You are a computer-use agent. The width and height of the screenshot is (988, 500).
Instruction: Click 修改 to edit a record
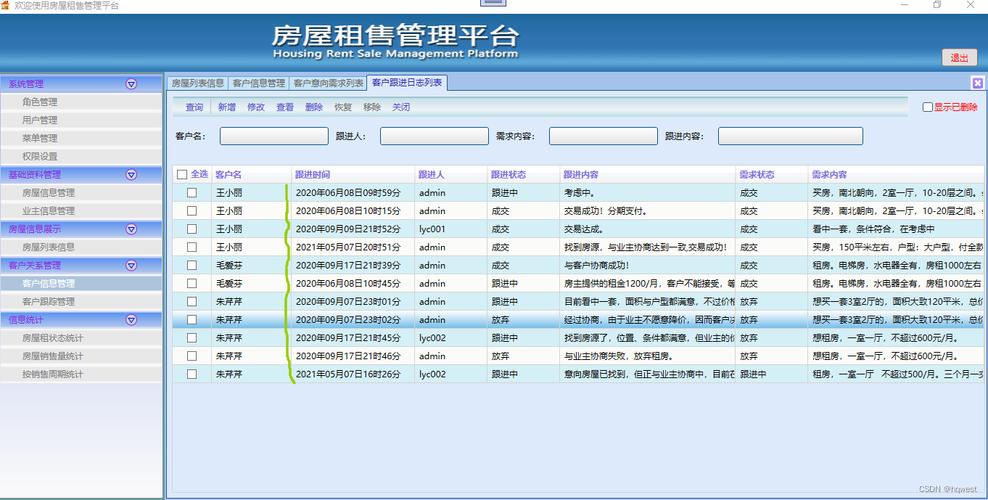(x=256, y=107)
